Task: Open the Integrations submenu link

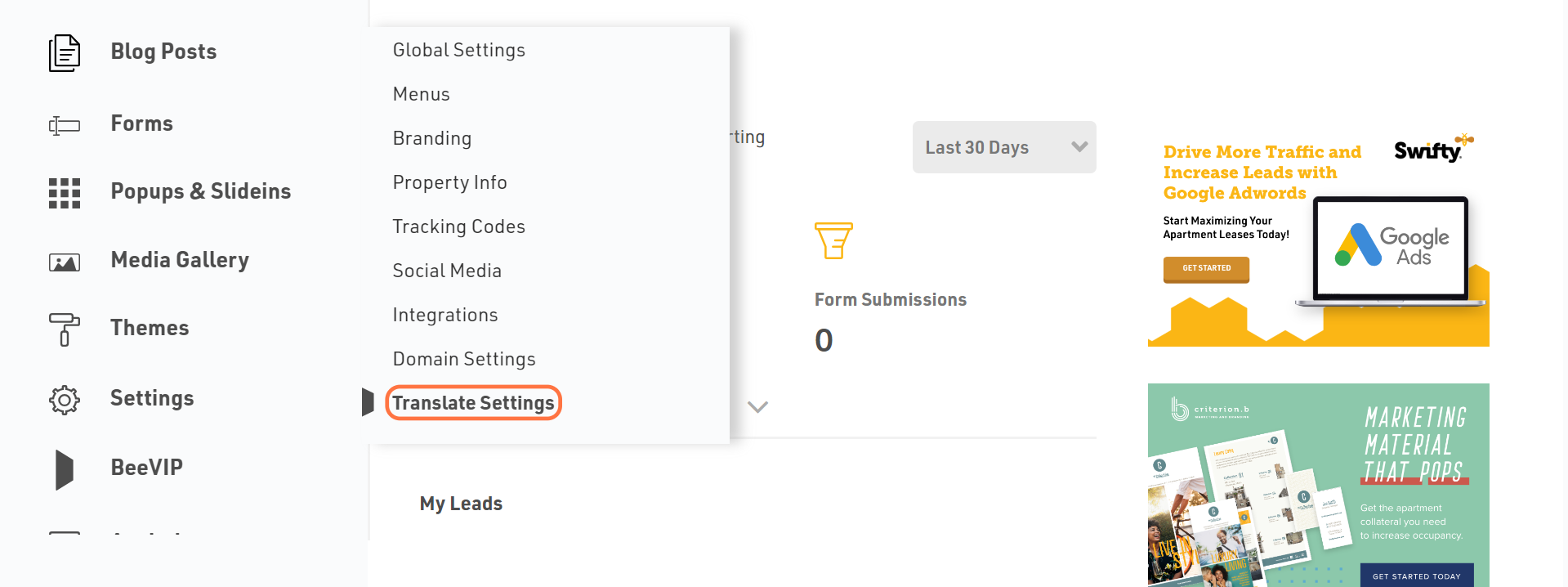Action: (444, 315)
